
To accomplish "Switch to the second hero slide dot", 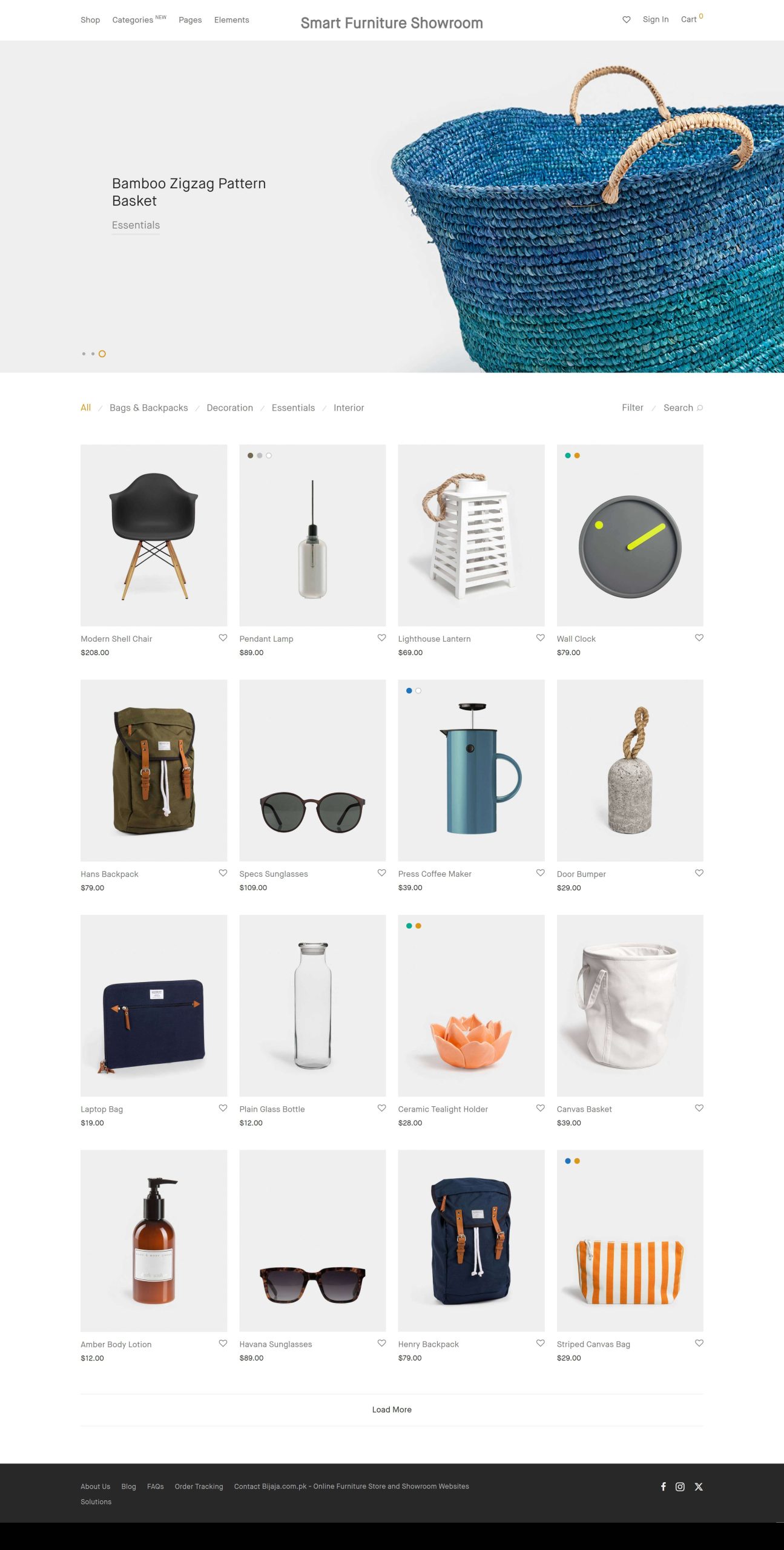I will pos(93,354).
